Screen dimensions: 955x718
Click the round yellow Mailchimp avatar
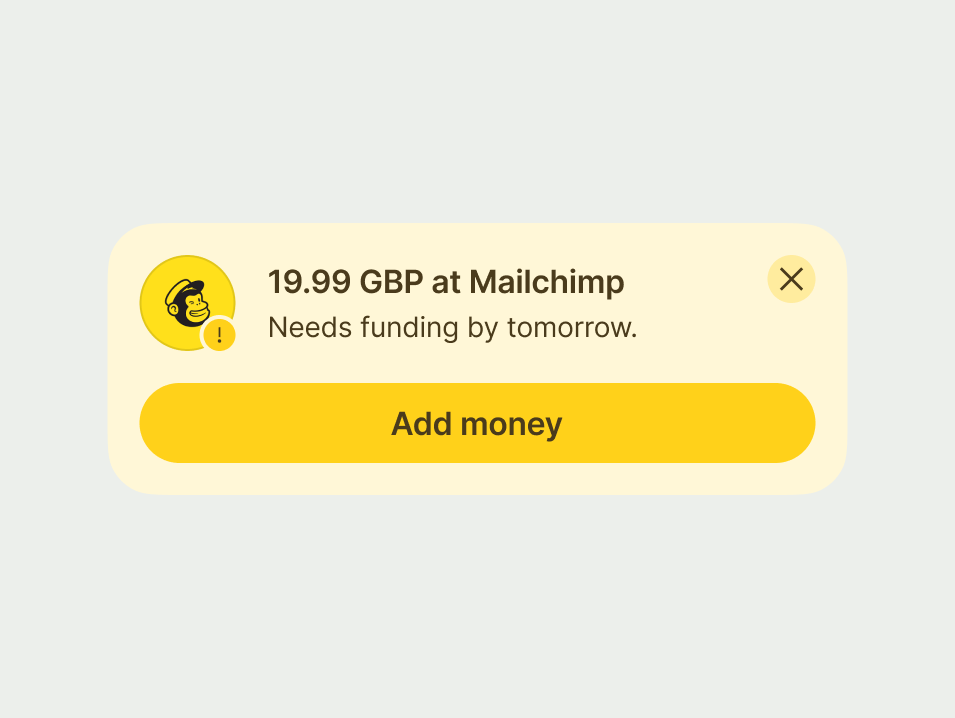pos(188,303)
